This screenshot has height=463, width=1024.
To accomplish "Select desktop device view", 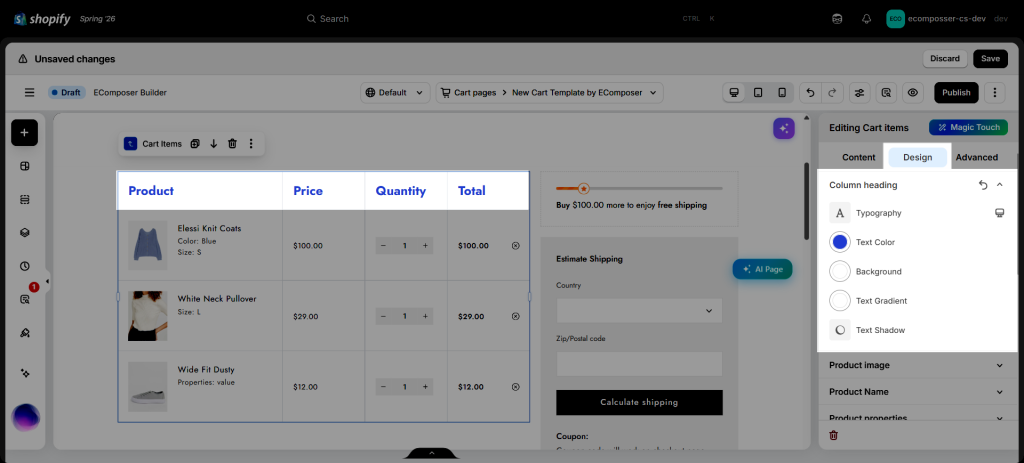I will pos(734,93).
